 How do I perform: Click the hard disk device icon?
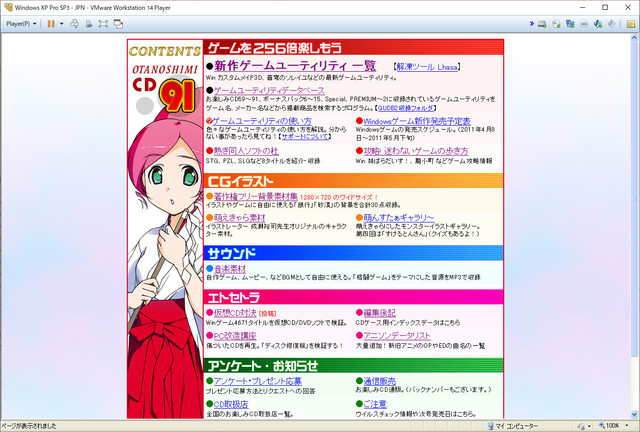pyautogui.click(x=542, y=24)
